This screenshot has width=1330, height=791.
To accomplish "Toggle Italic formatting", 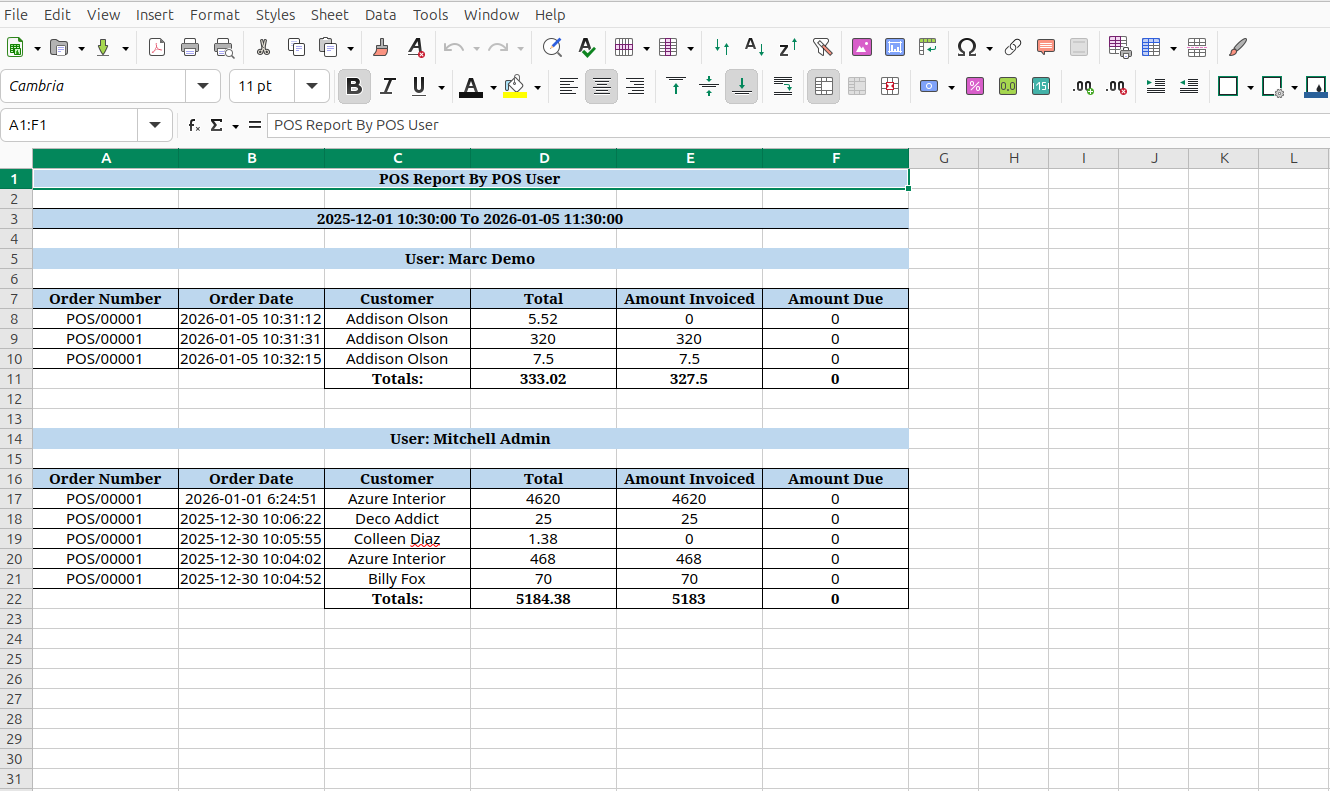I will click(x=388, y=87).
